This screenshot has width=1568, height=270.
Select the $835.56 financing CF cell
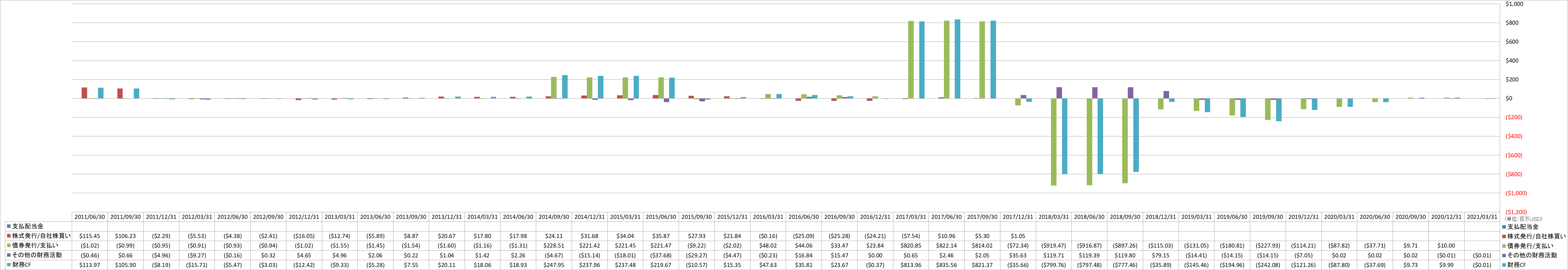pos(946,265)
